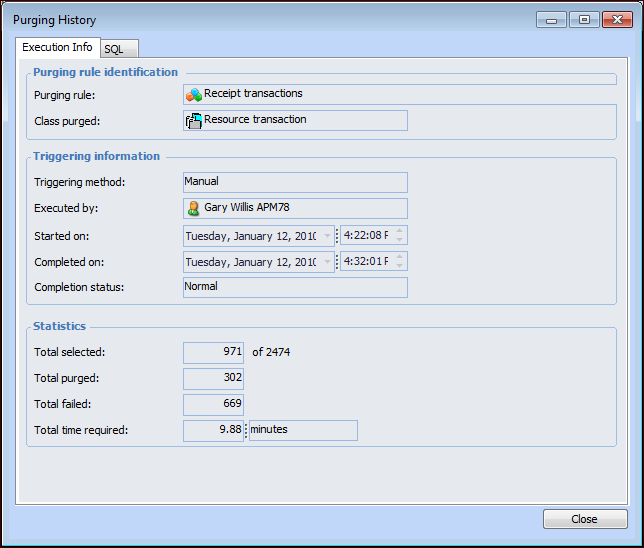Click the Triggering information heading

[x=97, y=156]
